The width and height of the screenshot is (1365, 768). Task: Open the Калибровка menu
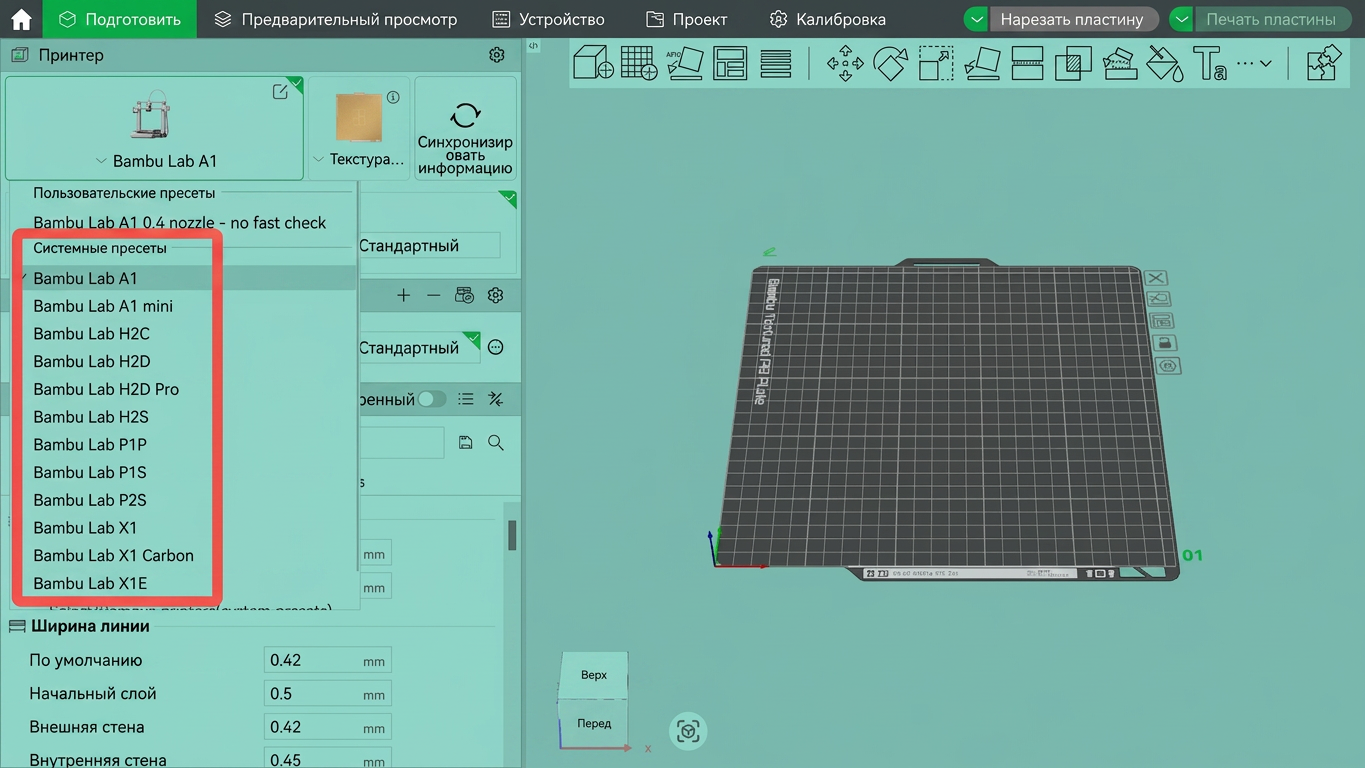[828, 19]
